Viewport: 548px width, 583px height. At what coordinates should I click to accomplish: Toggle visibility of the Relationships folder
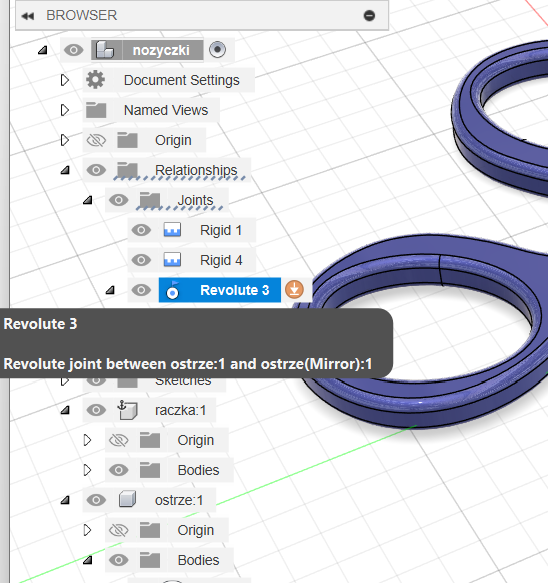coord(96,170)
